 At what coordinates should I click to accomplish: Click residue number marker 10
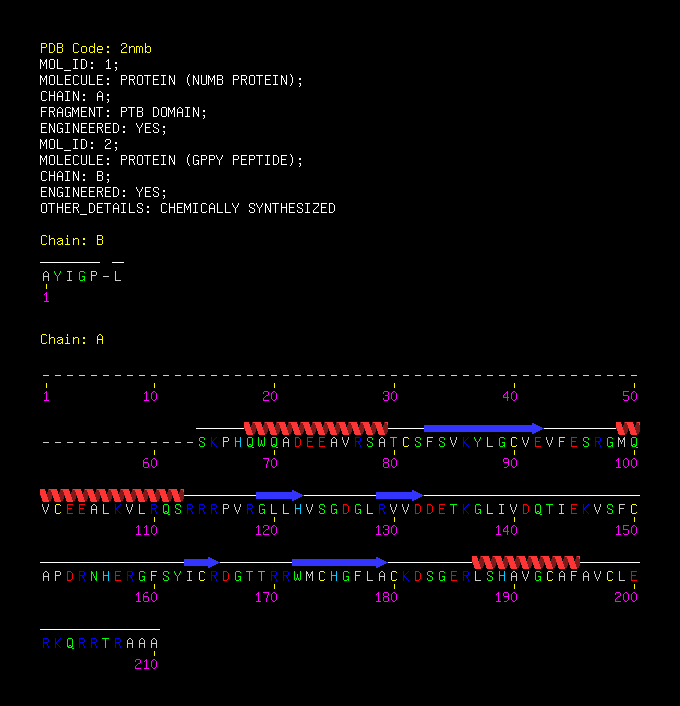pyautogui.click(x=150, y=396)
